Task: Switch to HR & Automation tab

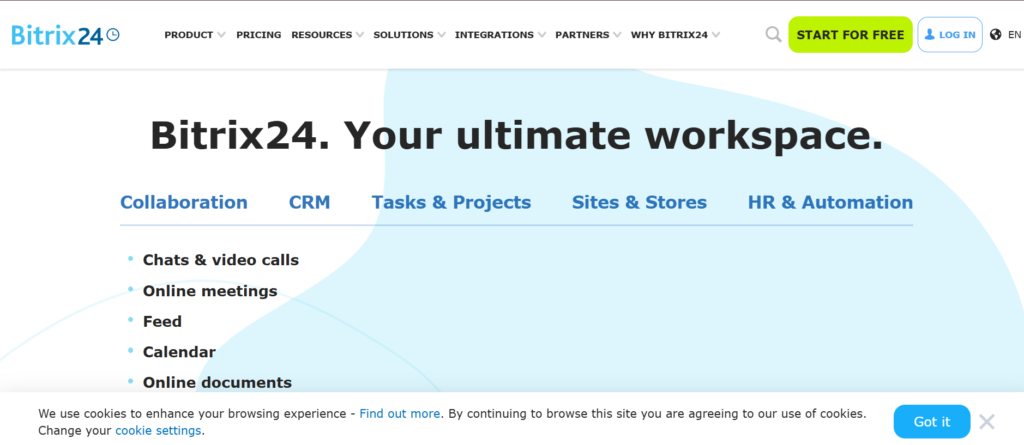Action: point(830,203)
